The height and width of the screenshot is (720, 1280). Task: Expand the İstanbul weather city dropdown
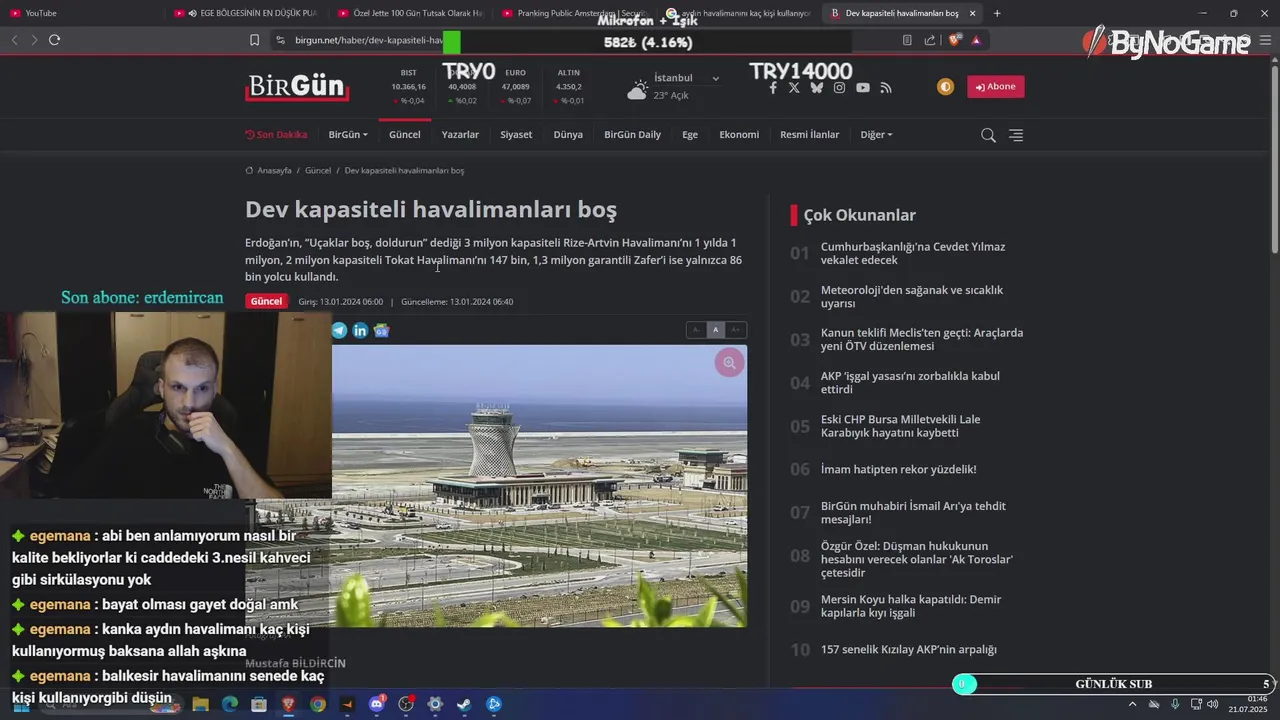pos(715,78)
